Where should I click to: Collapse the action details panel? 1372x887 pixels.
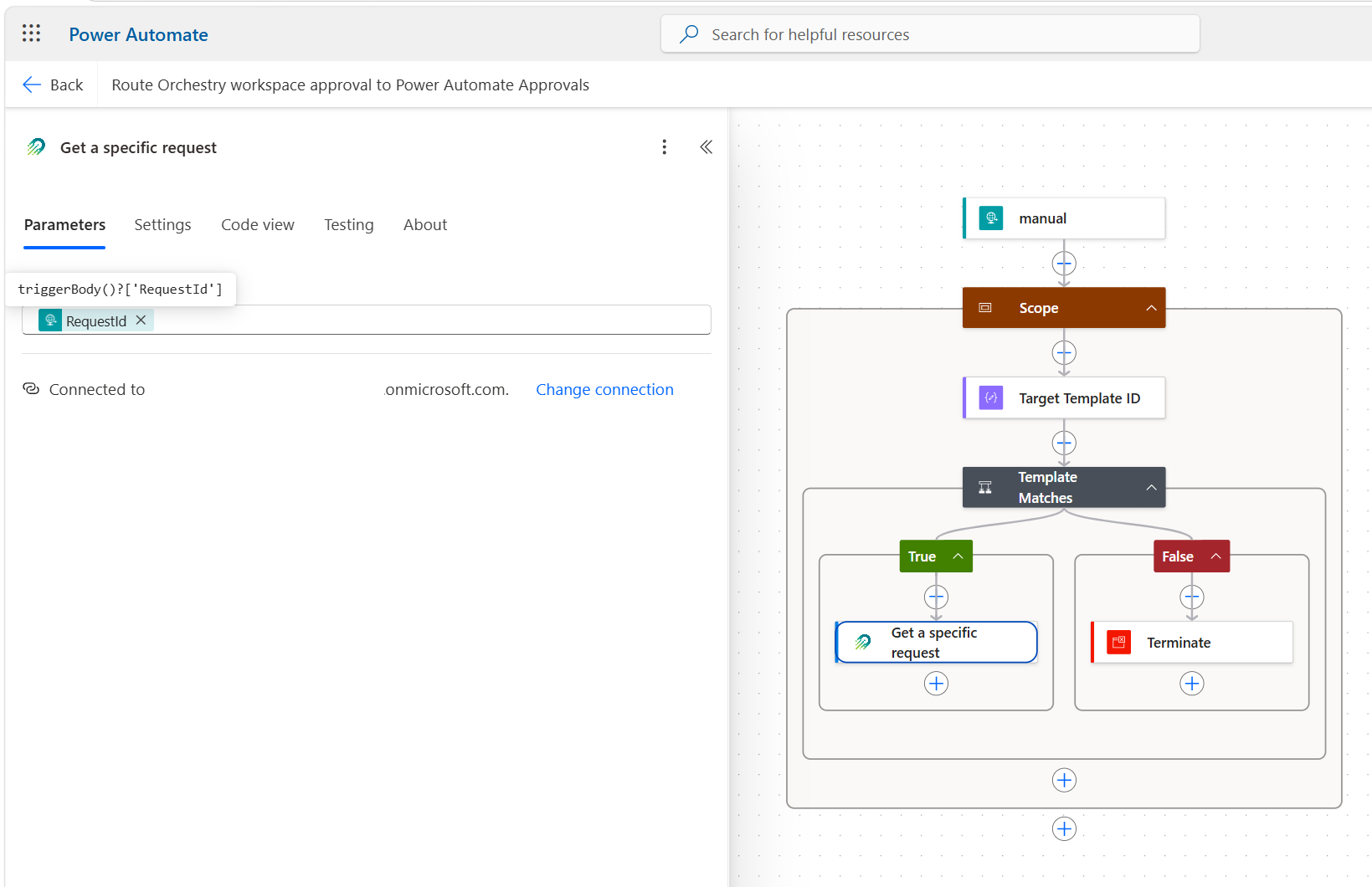[x=707, y=147]
